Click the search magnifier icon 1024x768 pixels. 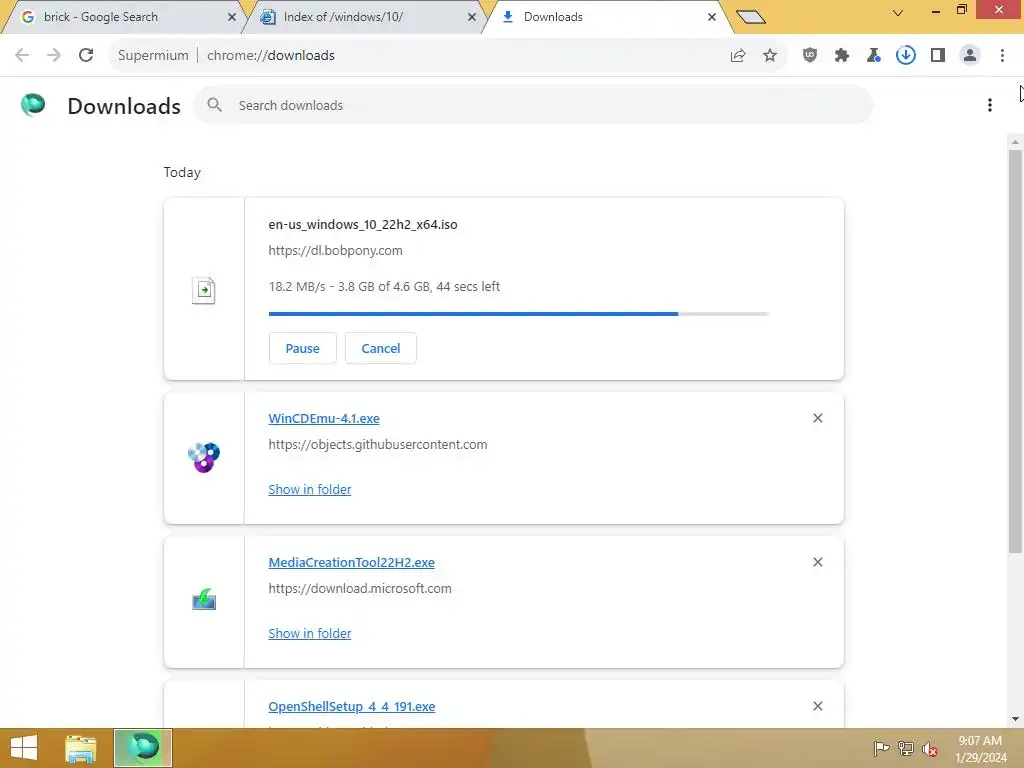pos(214,104)
